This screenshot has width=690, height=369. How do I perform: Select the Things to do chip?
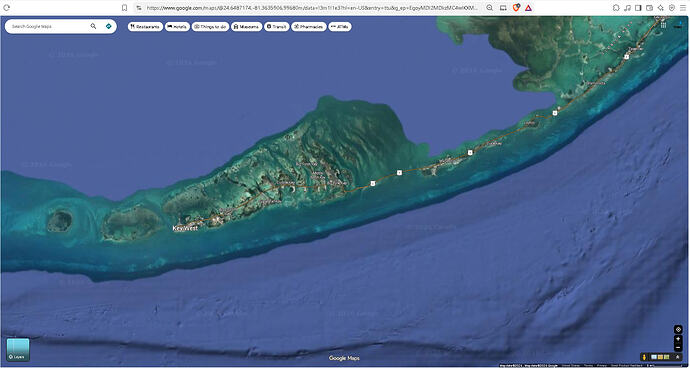[x=210, y=27]
